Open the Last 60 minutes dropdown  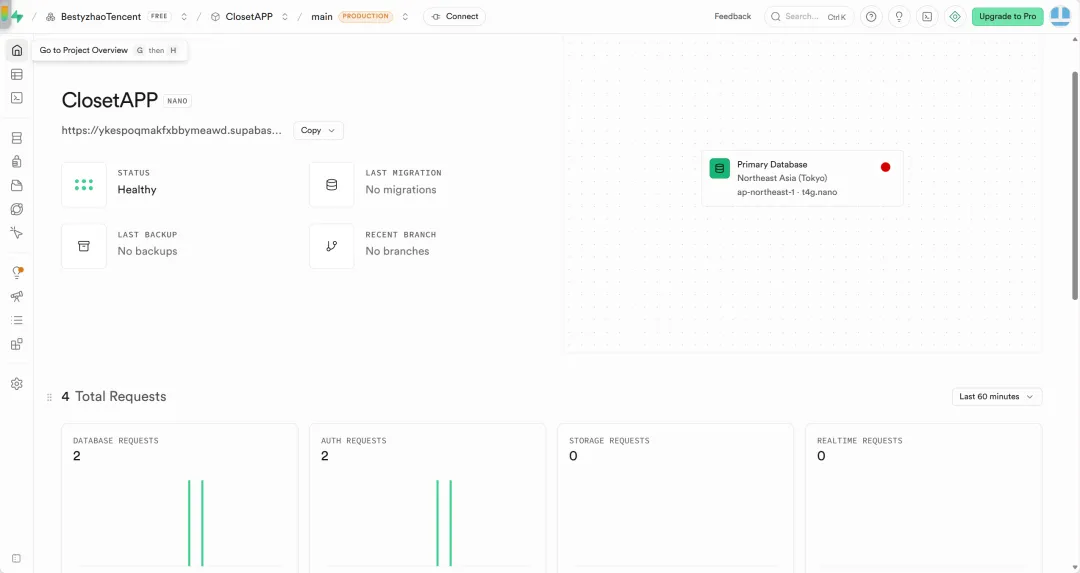997,397
